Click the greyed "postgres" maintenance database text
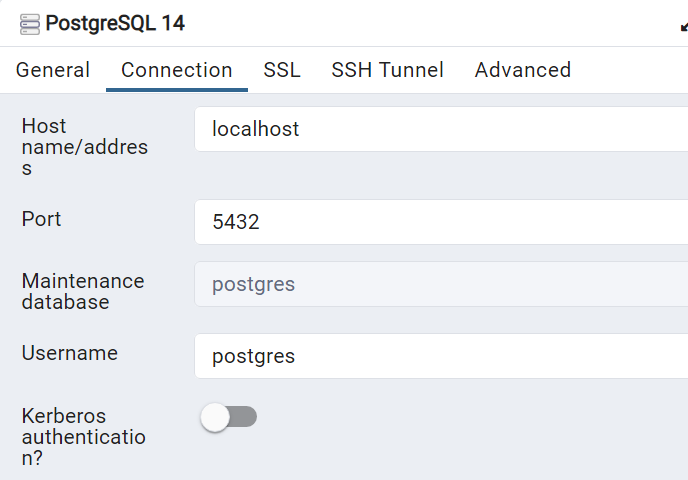 click(x=254, y=284)
